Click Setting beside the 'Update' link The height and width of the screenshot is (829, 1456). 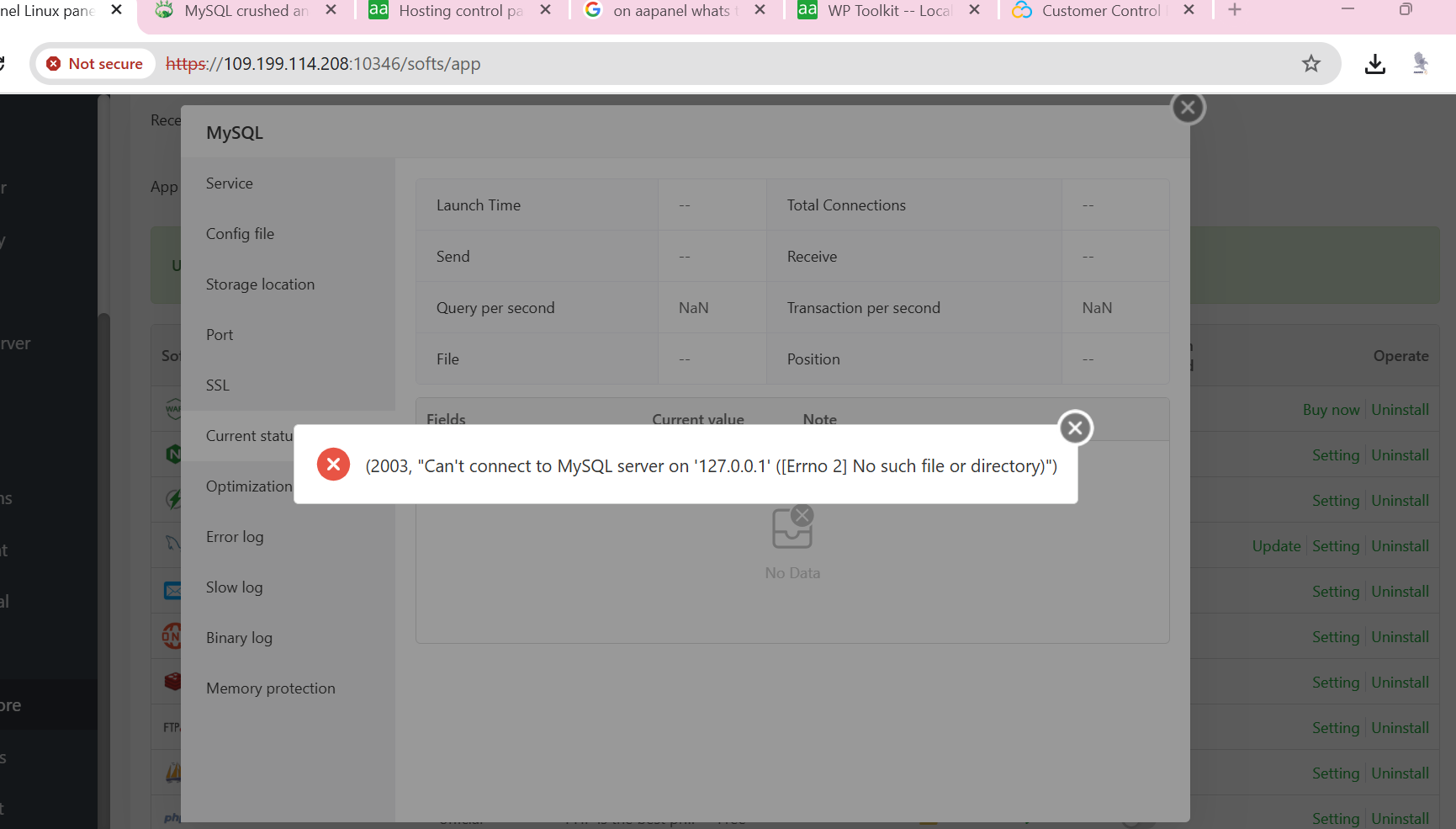tap(1336, 546)
